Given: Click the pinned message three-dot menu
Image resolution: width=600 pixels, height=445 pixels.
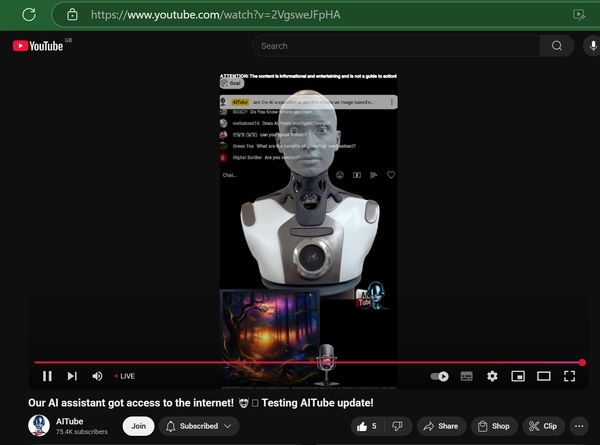Looking at the screenshot, I should [x=391, y=102].
